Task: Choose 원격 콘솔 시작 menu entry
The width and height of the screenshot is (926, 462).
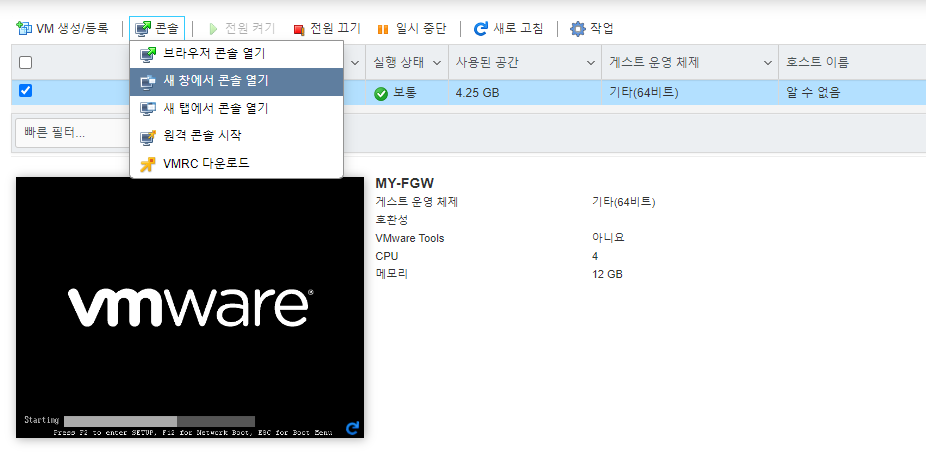Action: click(236, 136)
